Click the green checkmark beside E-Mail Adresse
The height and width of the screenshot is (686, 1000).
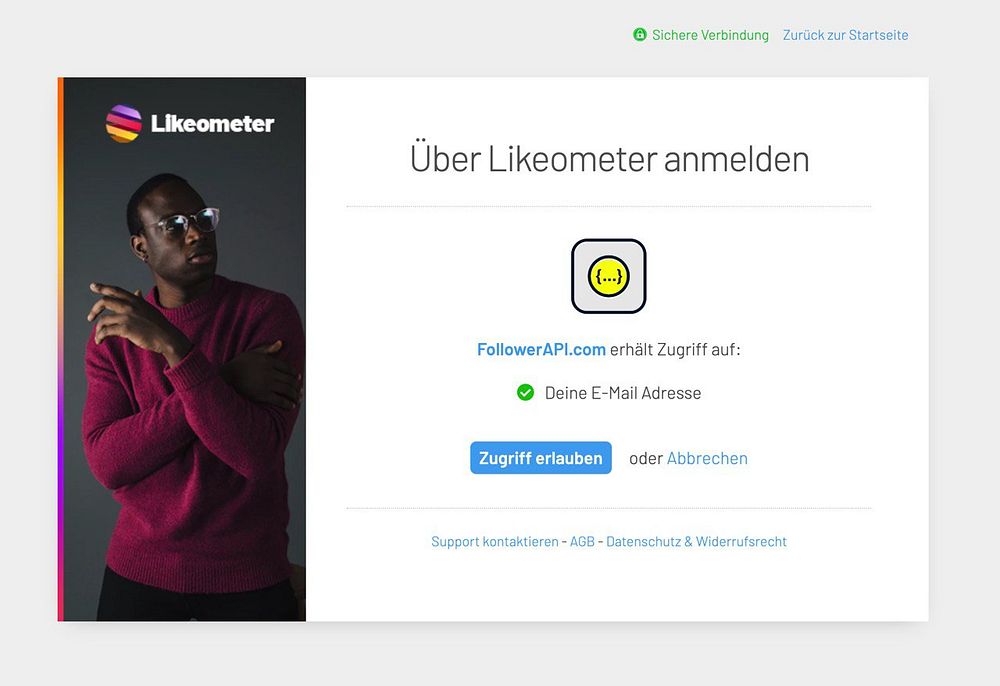point(526,393)
